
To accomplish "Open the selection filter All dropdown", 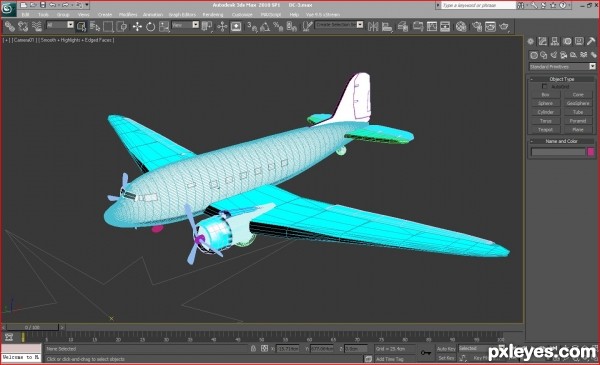I will click(x=60, y=25).
